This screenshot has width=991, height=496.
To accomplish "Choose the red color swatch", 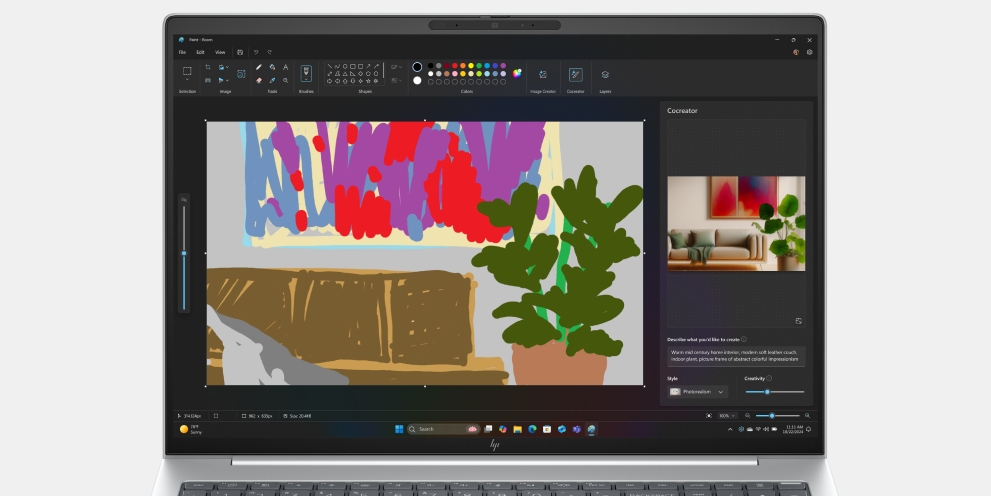I will [x=454, y=66].
